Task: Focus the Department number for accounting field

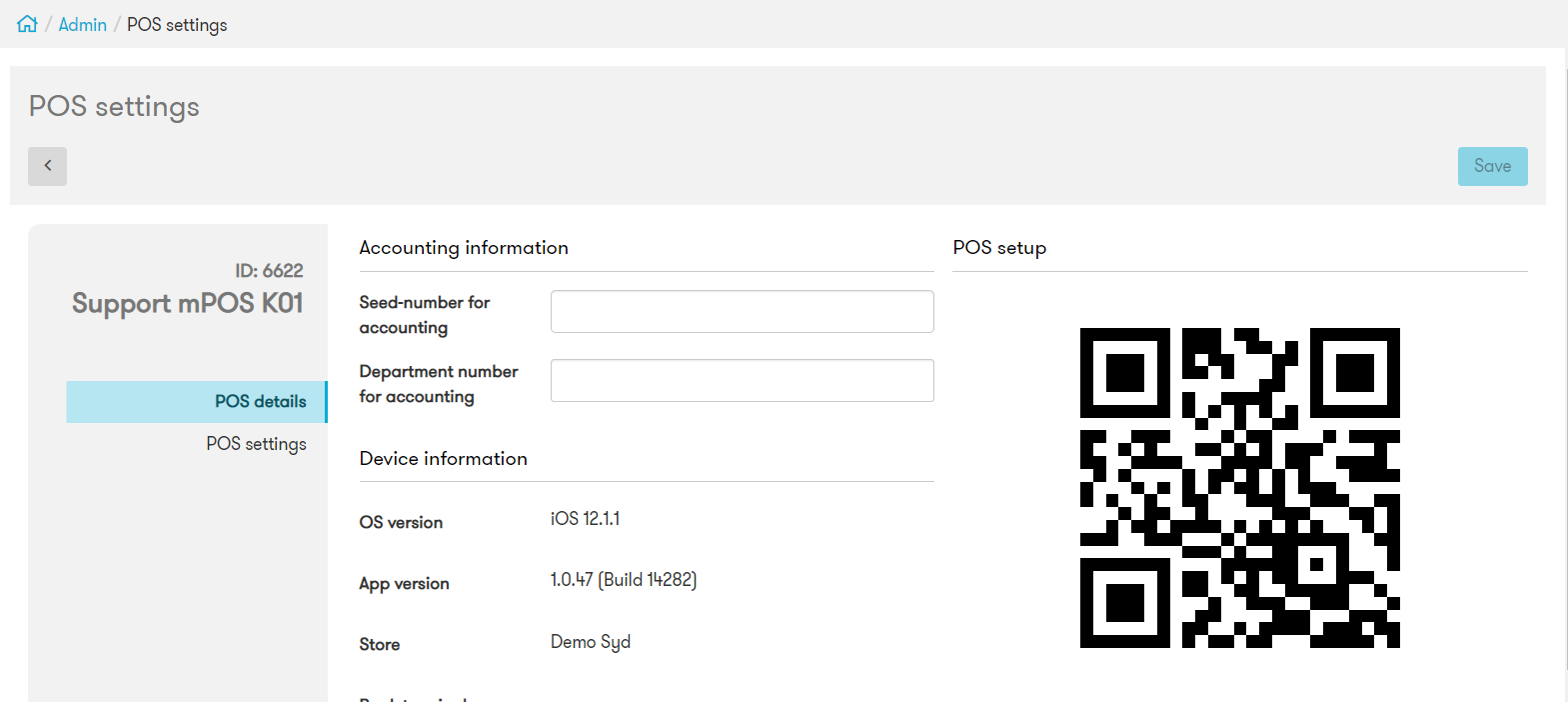Action: (742, 381)
